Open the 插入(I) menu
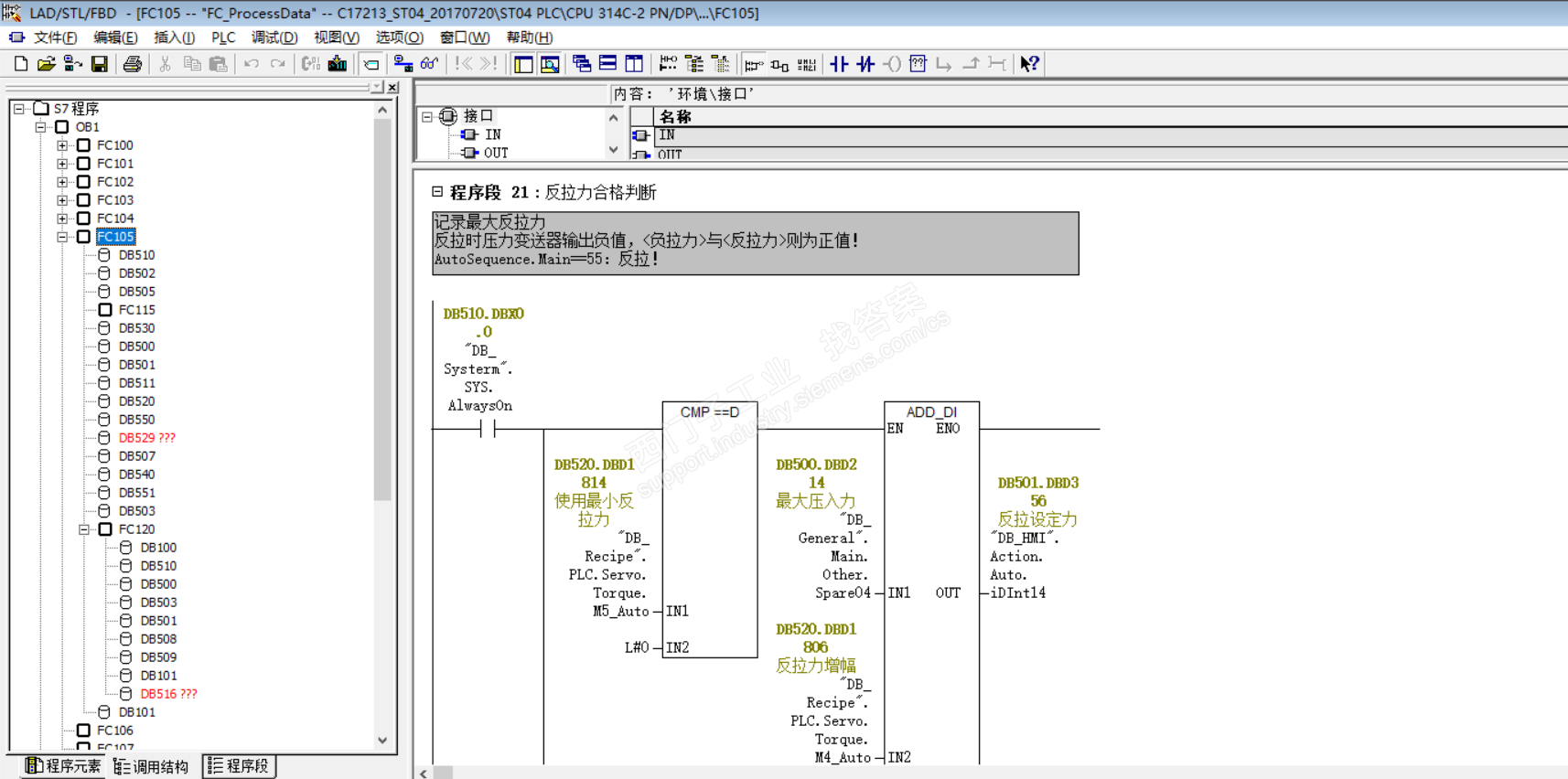Image resolution: width=1568 pixels, height=779 pixels. 174,37
